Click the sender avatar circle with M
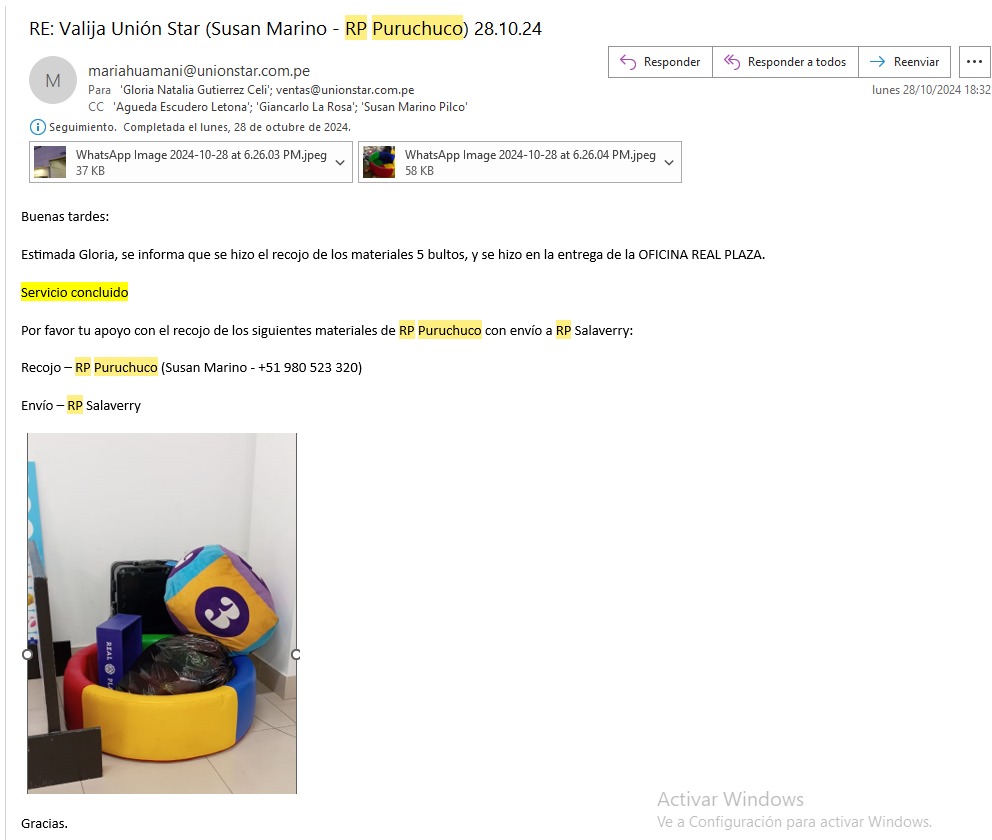The image size is (992, 840). click(53, 80)
